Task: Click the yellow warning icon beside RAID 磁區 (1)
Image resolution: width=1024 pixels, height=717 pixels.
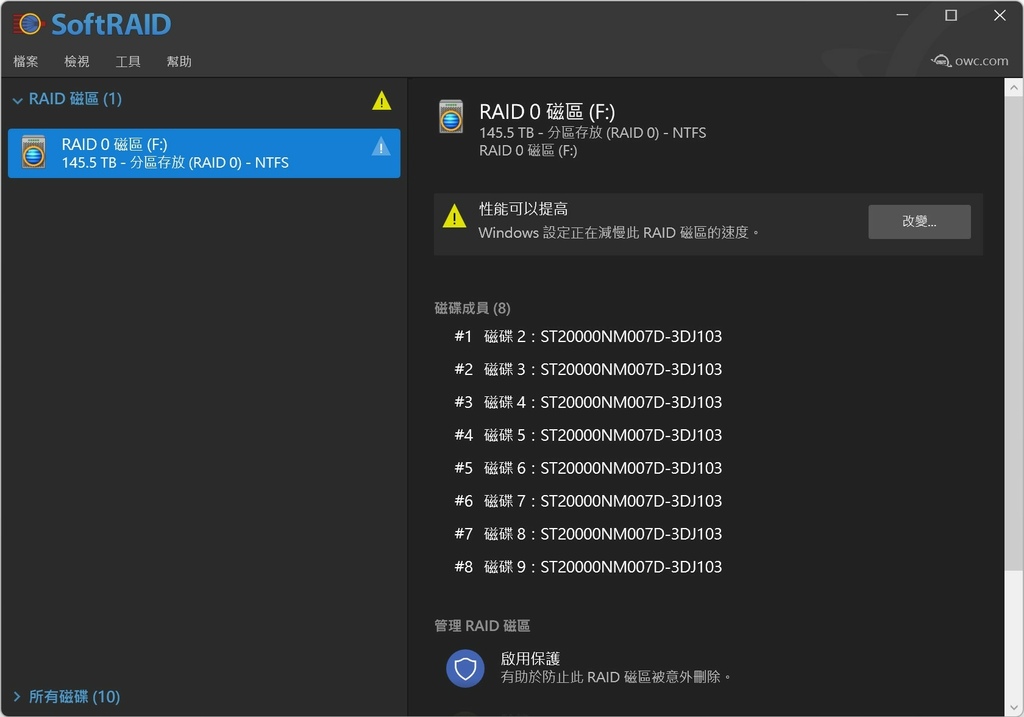Action: click(381, 101)
